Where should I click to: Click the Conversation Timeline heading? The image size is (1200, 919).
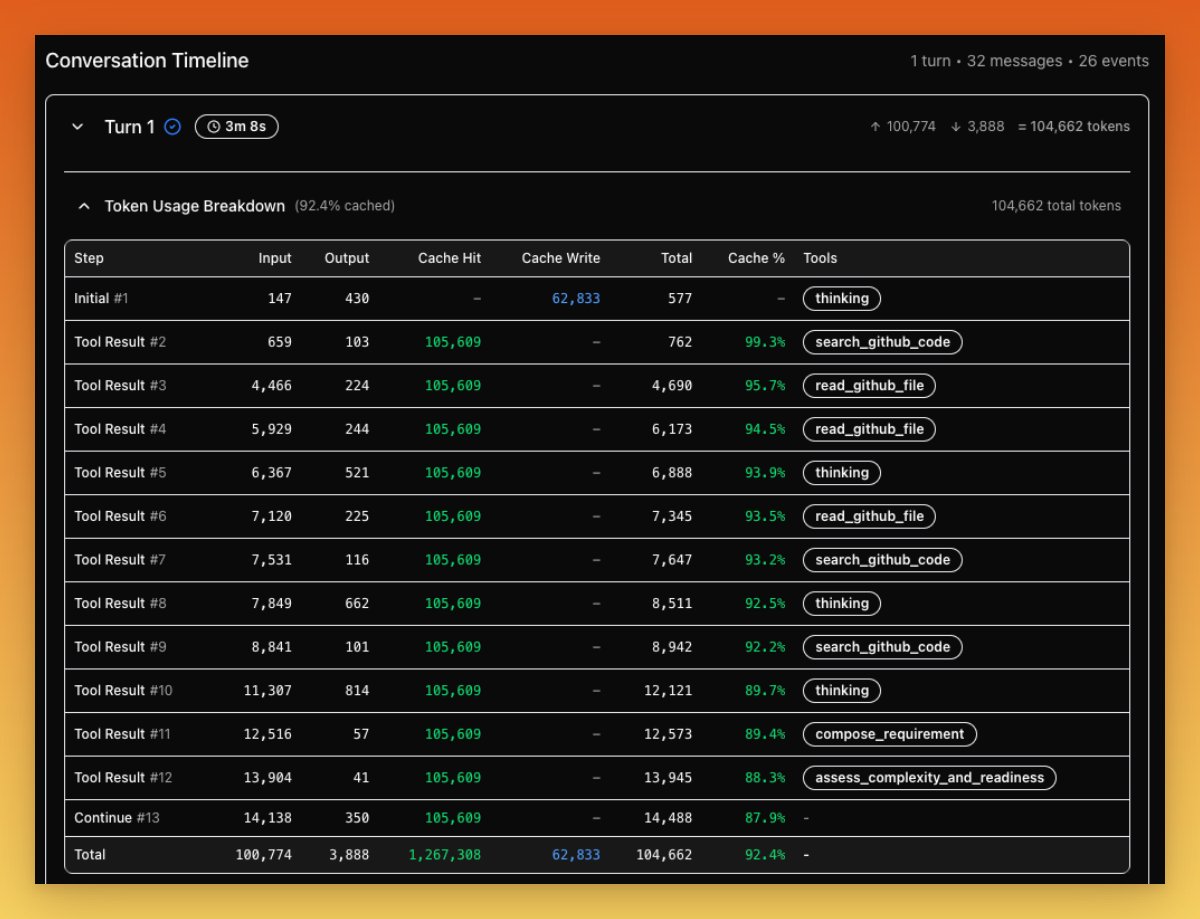[x=147, y=61]
